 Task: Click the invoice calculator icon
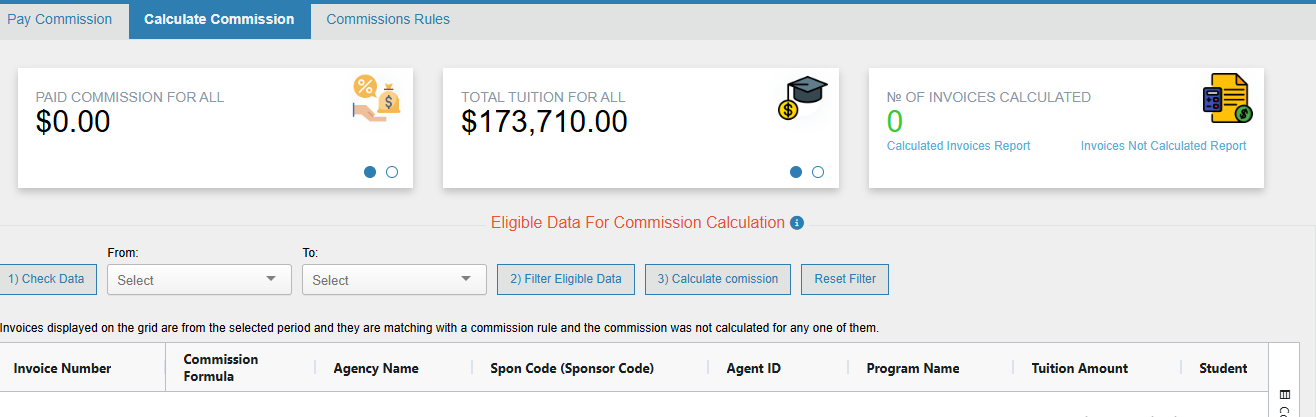(1227, 98)
